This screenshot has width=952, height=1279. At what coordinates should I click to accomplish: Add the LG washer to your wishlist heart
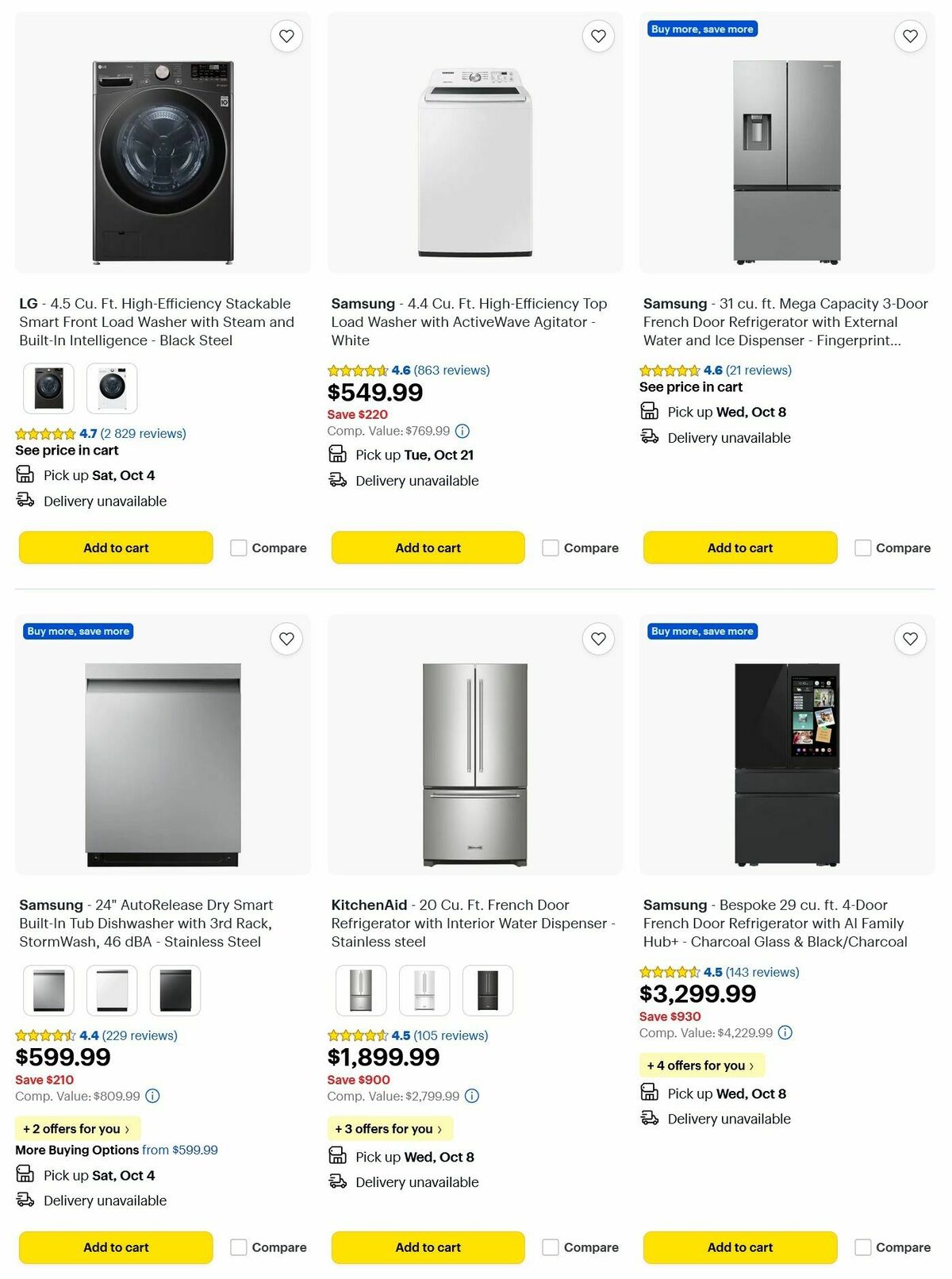point(286,36)
